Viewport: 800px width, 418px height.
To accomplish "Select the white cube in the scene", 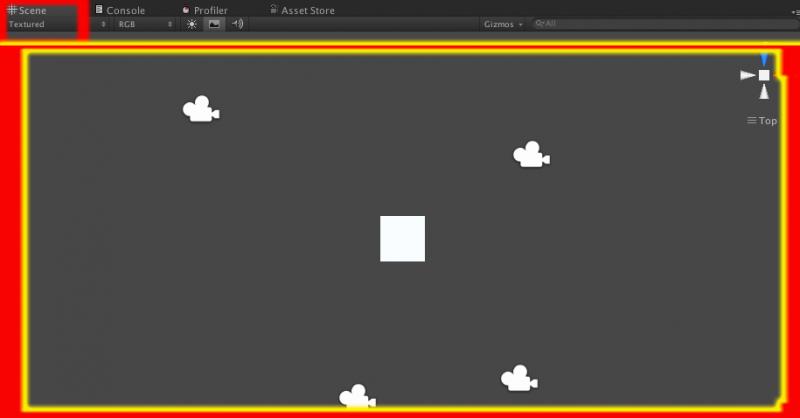I will point(403,238).
